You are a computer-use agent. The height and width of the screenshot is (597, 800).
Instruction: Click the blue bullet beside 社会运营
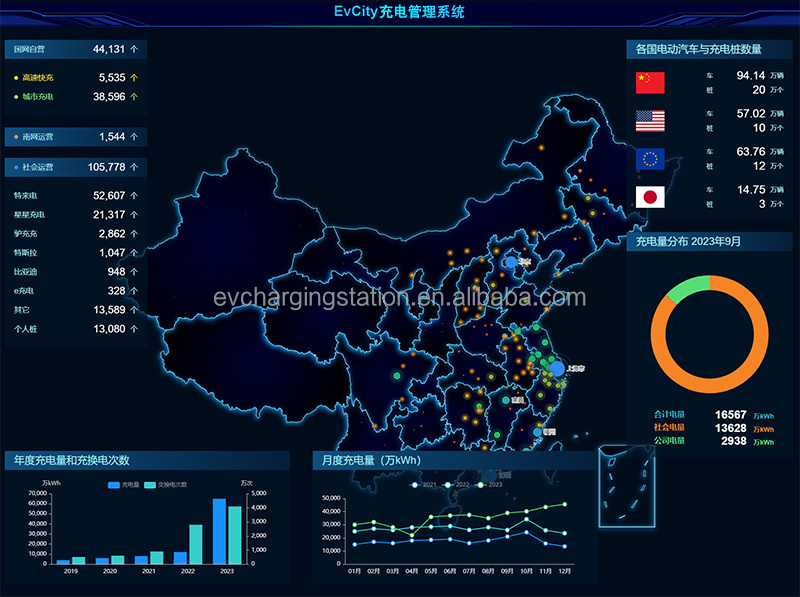16,167
